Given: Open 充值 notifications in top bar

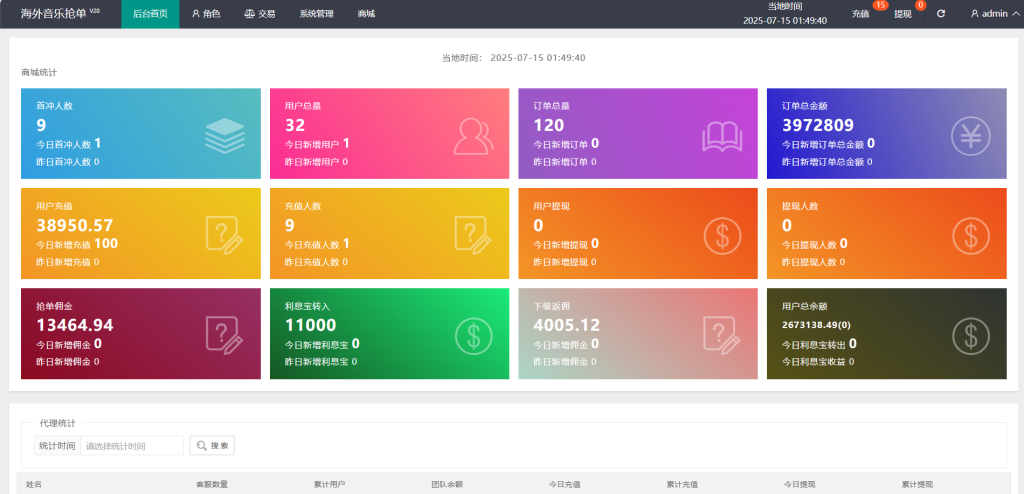Looking at the screenshot, I should (861, 14).
